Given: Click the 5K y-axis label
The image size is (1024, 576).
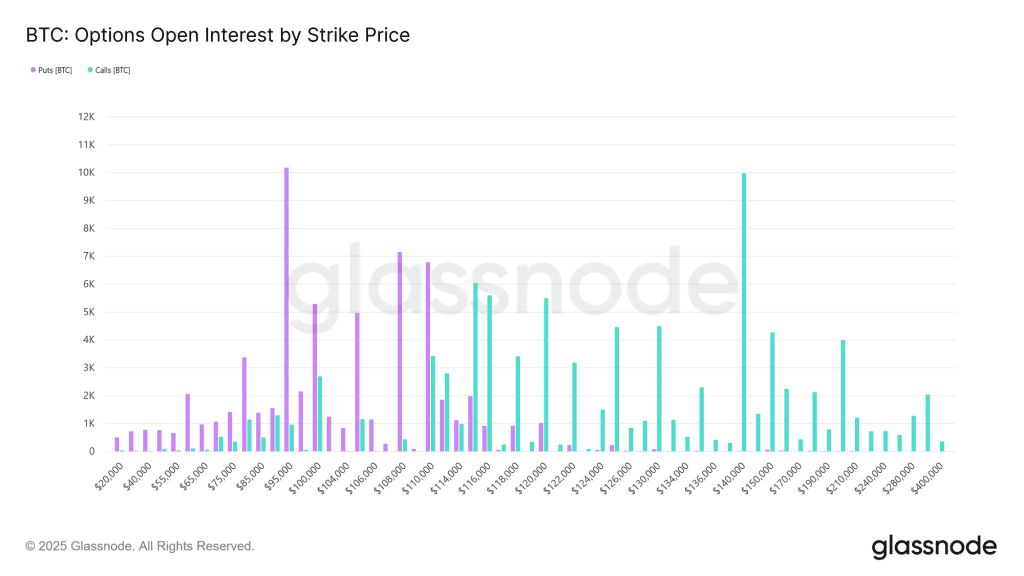Looking at the screenshot, I should [88, 312].
